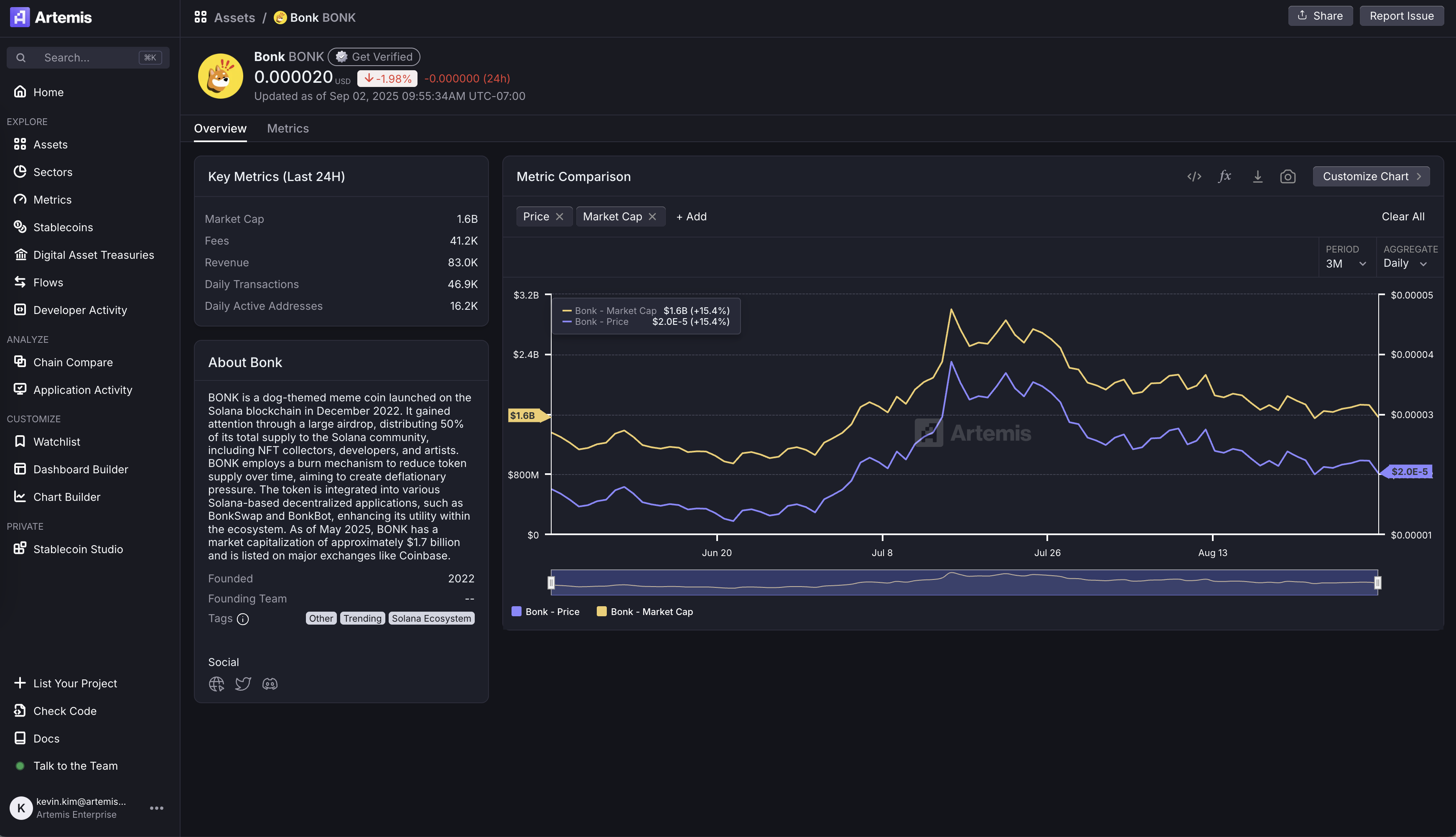
Task: Click Bonk BONK breadcrumb item
Action: 314,17
